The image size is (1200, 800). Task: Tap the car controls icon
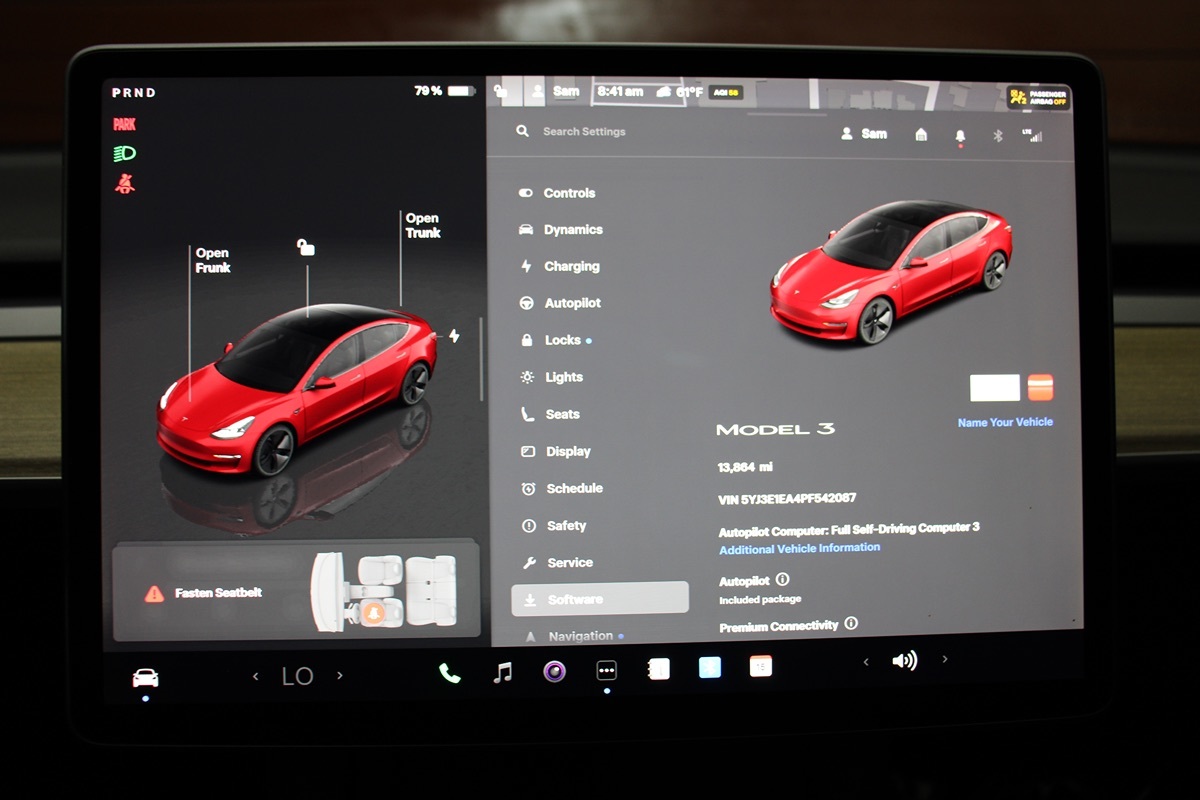(146, 678)
